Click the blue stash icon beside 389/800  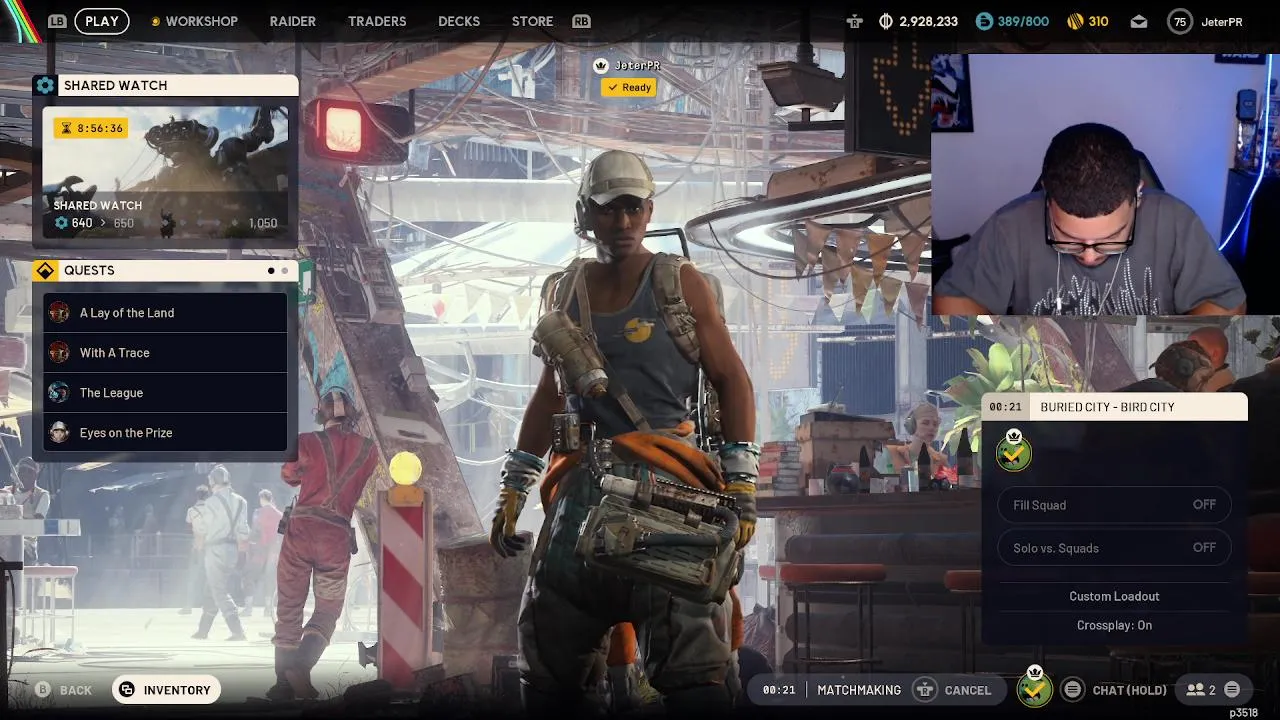pyautogui.click(x=984, y=21)
